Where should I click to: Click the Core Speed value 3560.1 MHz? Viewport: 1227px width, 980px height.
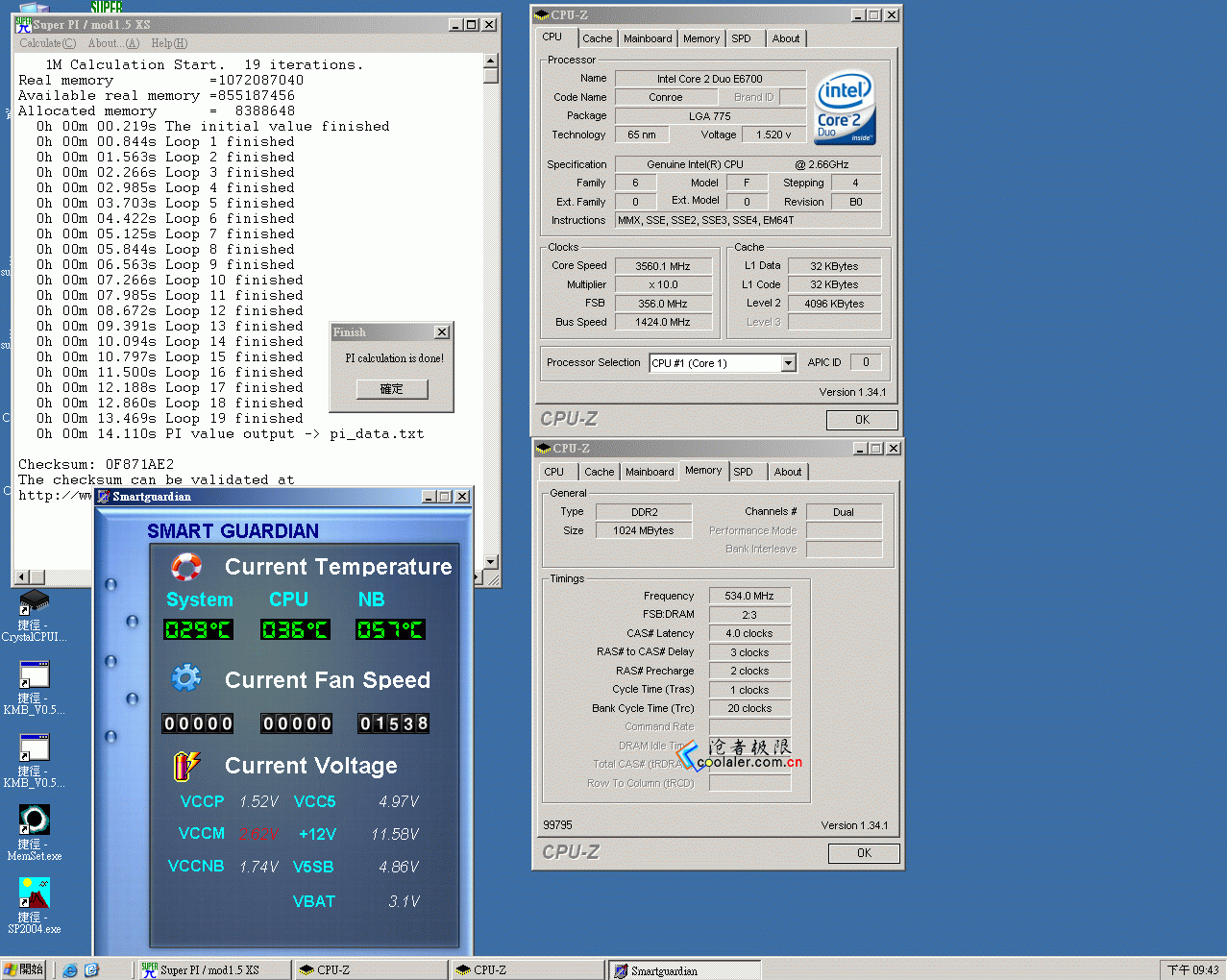[663, 266]
